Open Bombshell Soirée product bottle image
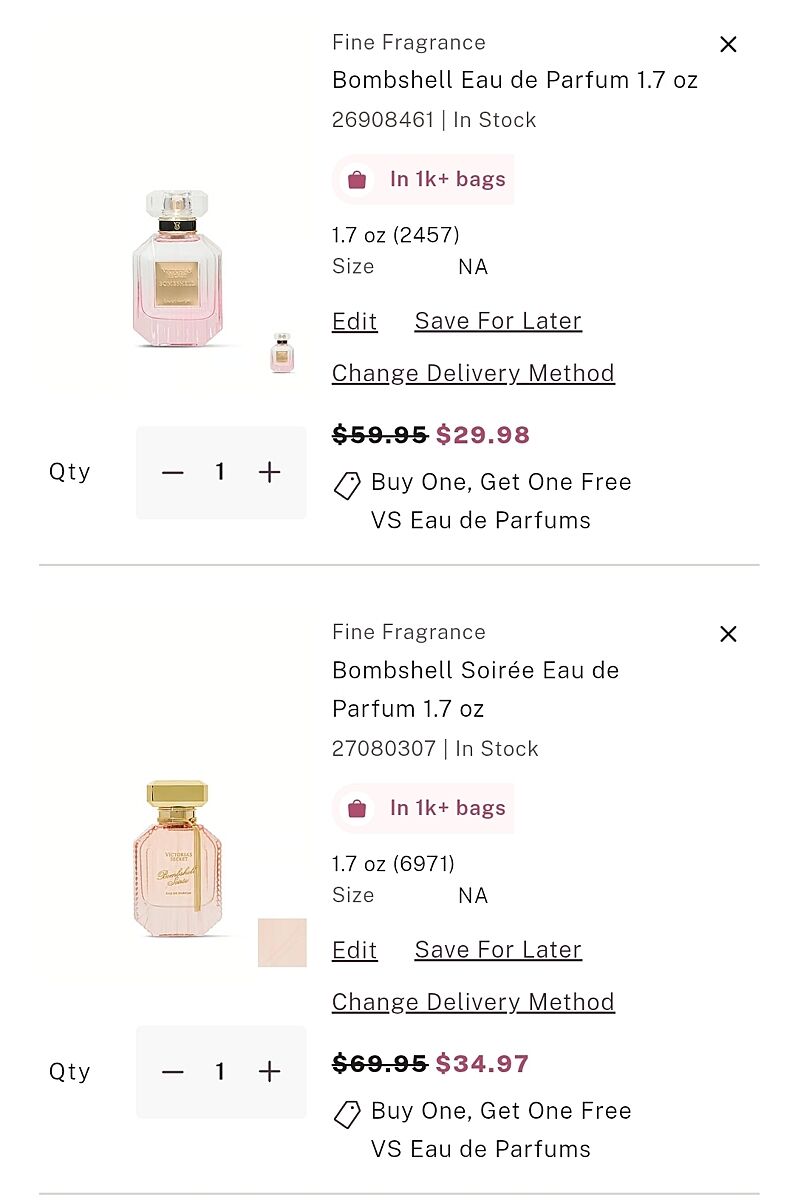The height and width of the screenshot is (1200, 798). click(x=177, y=858)
